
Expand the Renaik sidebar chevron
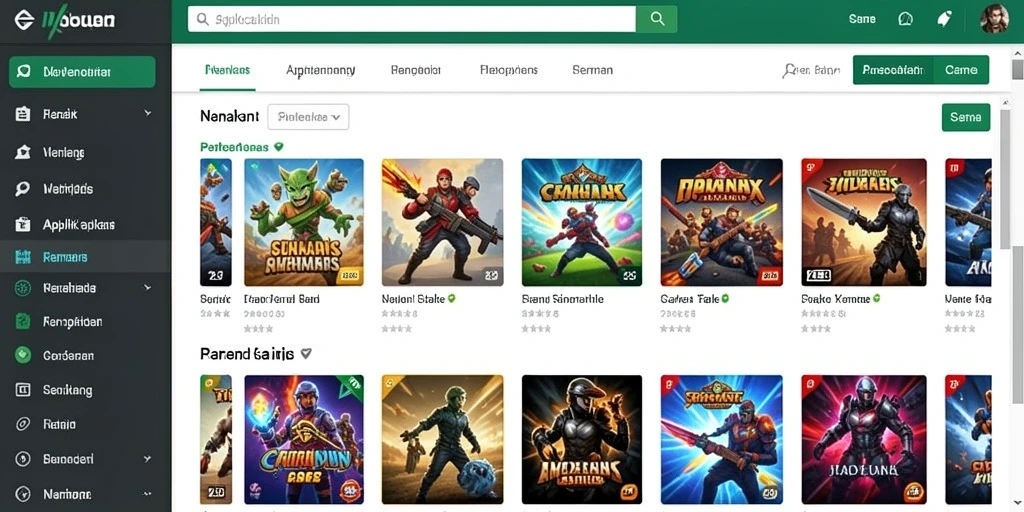[148, 114]
